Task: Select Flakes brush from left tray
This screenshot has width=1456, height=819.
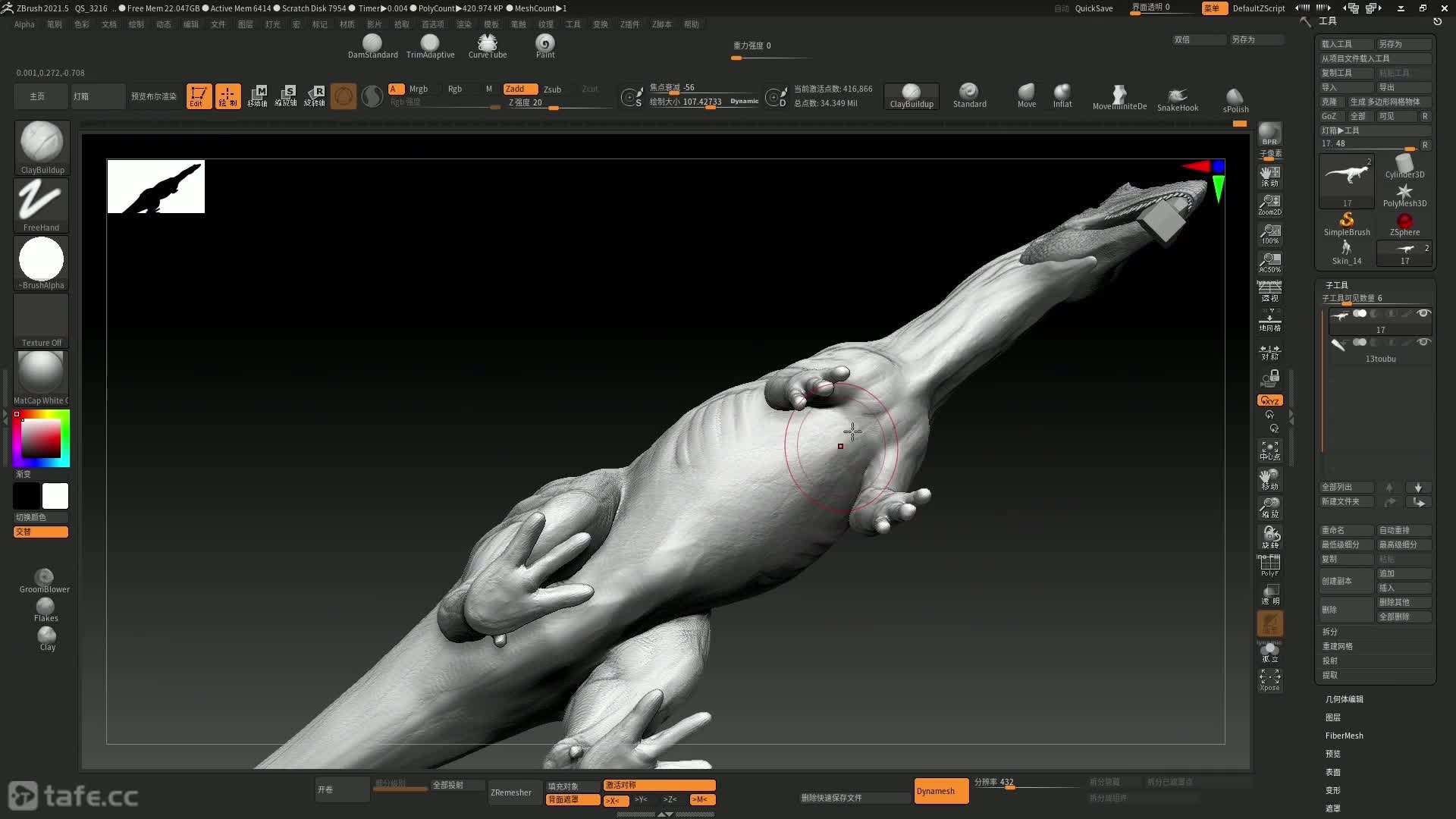Action: (x=45, y=610)
